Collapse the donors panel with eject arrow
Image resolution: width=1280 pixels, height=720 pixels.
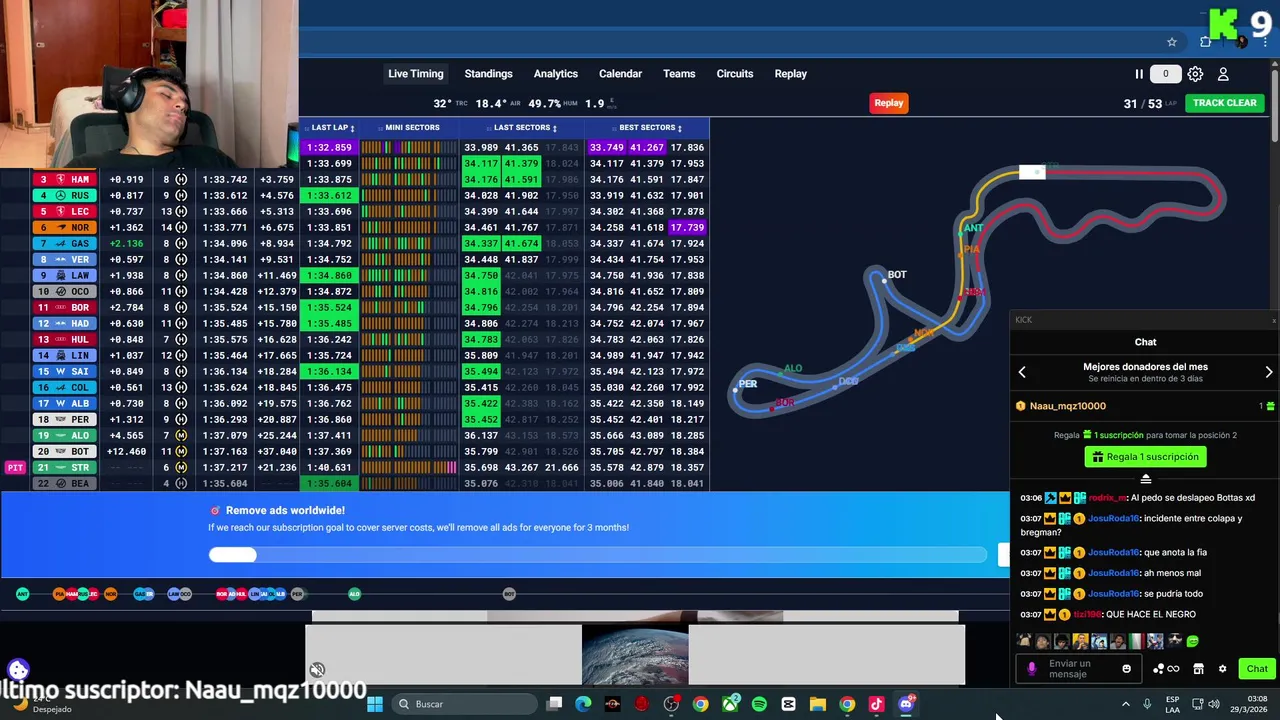coord(1146,480)
